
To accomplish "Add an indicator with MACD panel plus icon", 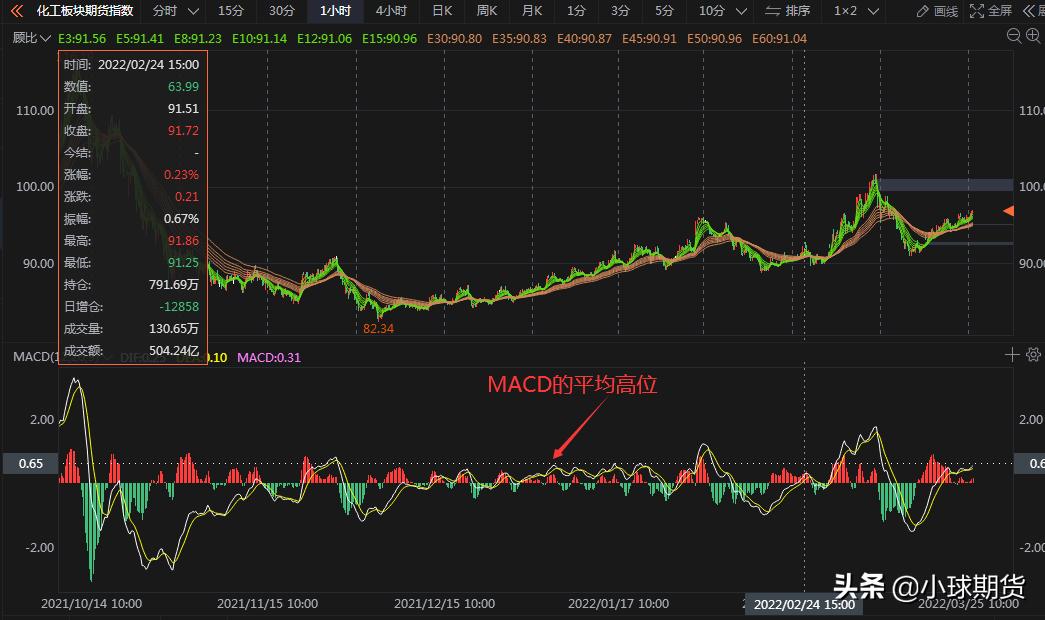I will (1012, 354).
